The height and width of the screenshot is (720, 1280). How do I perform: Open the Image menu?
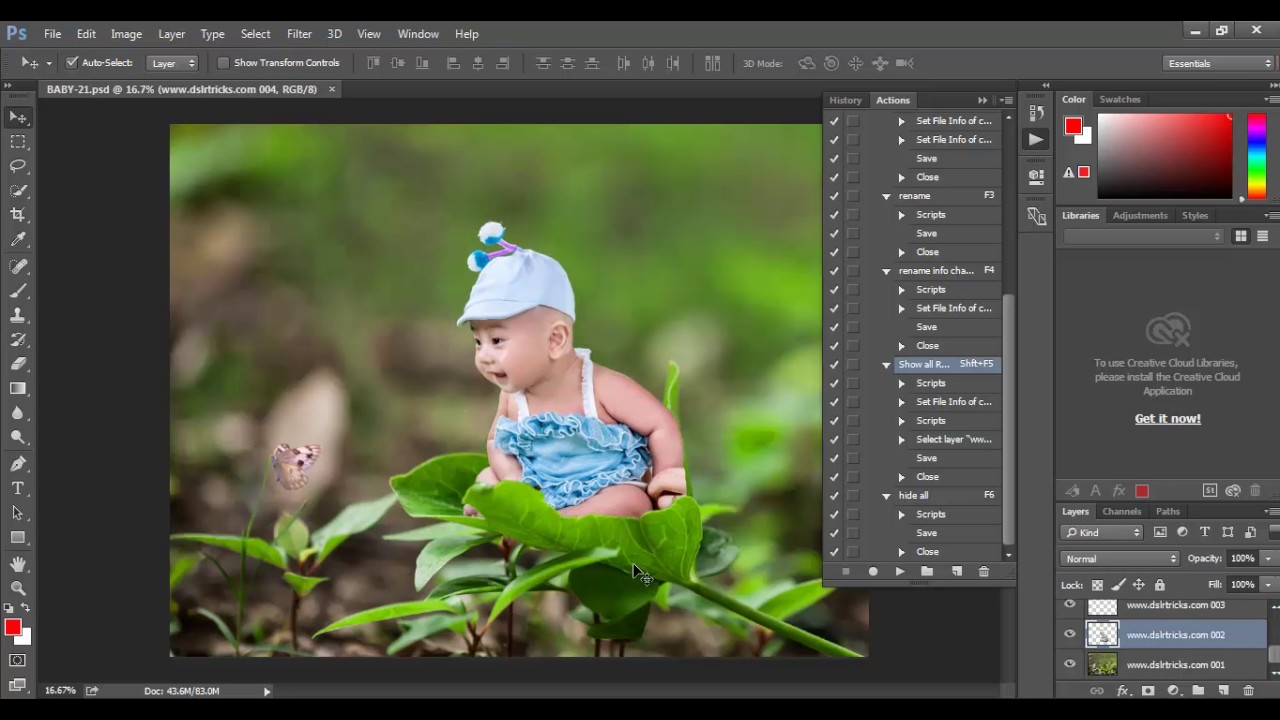pos(126,33)
